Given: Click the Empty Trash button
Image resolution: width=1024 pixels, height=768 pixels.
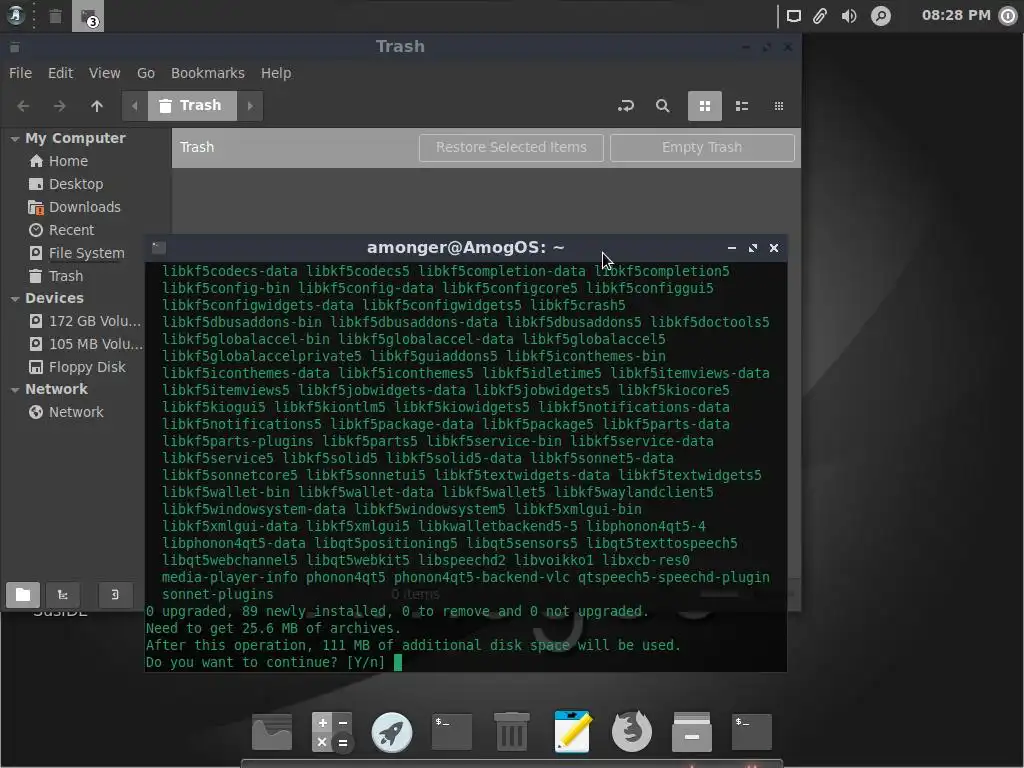Looking at the screenshot, I should point(702,148).
